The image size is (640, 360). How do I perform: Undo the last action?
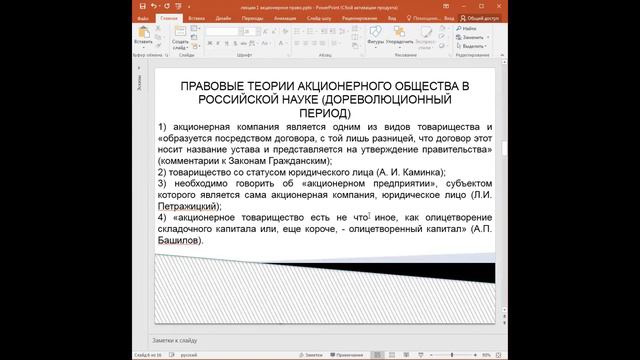[x=153, y=6]
